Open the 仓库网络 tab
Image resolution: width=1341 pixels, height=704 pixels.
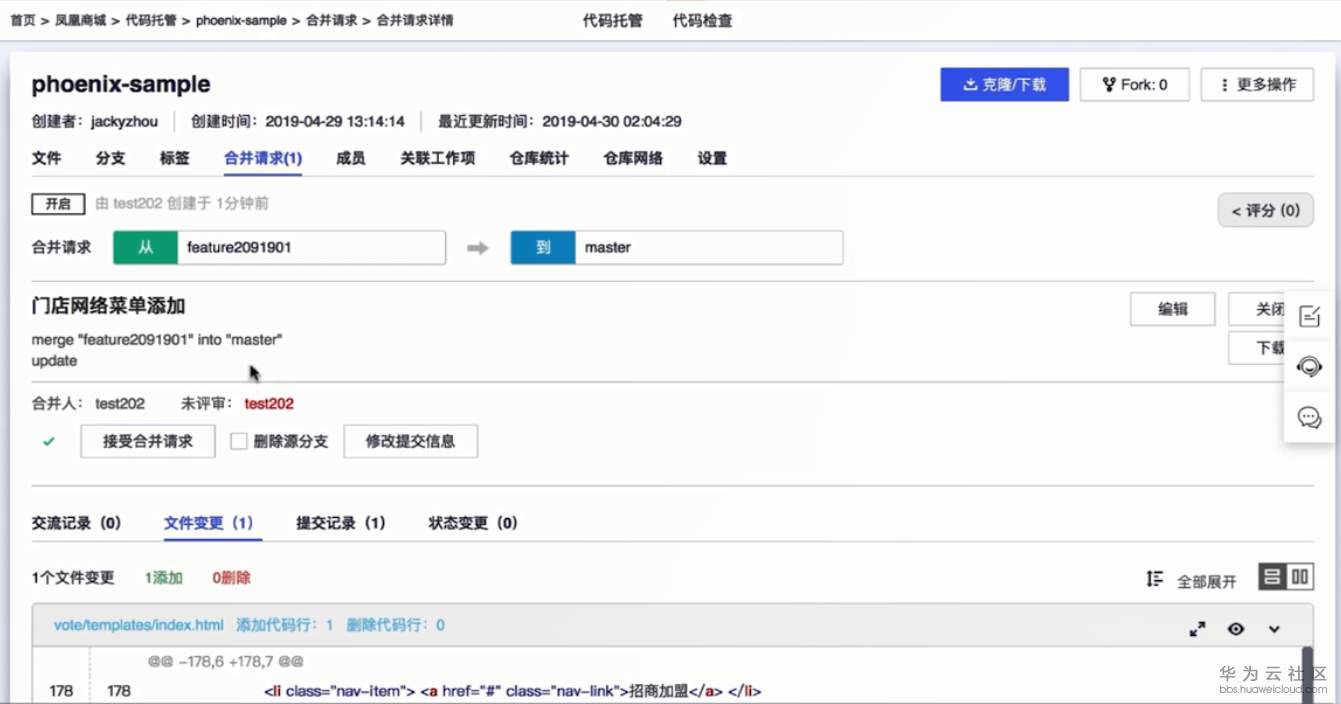click(633, 158)
